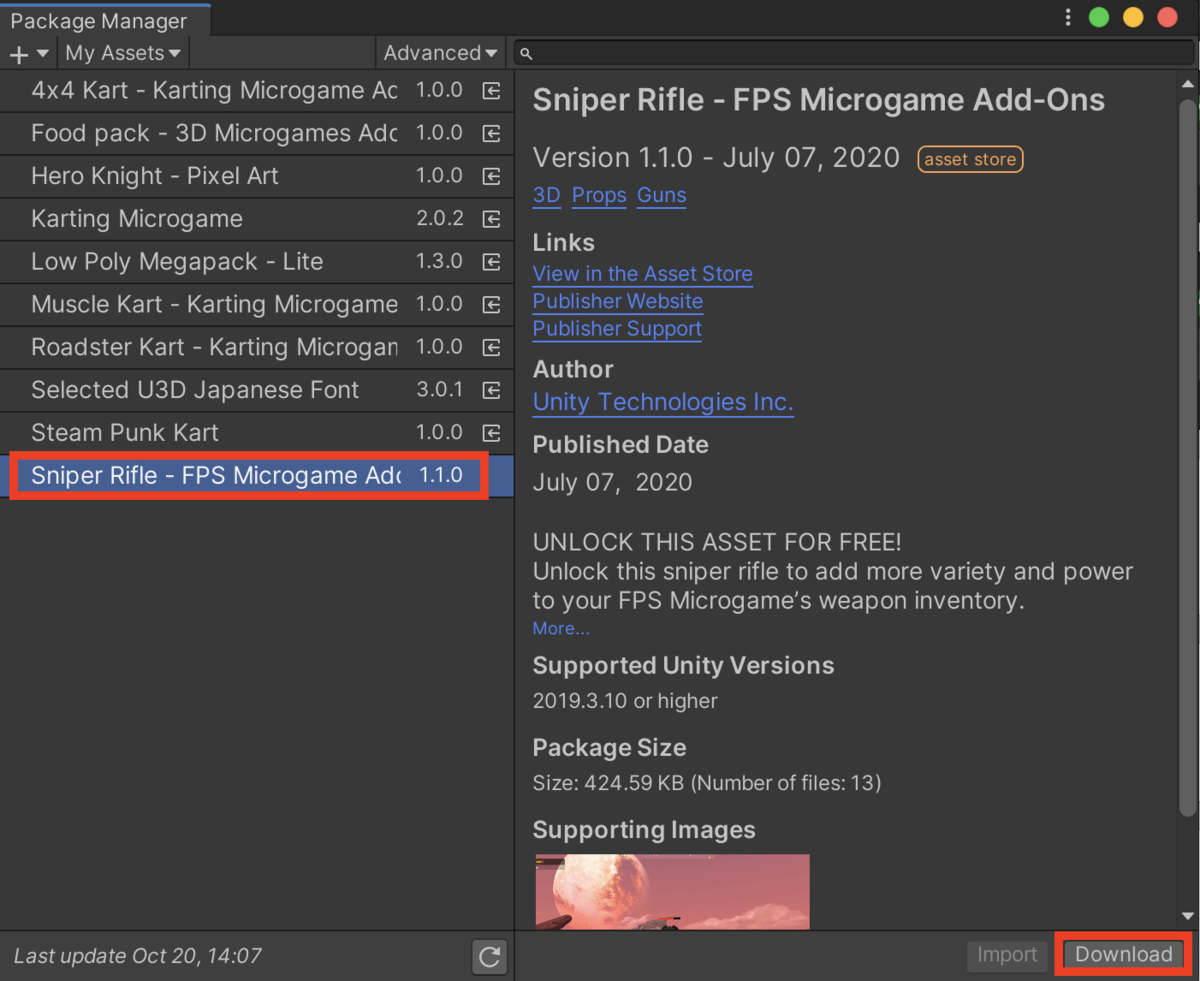
Task: Click the 2019.3.10 or higher text
Action: coord(625,701)
